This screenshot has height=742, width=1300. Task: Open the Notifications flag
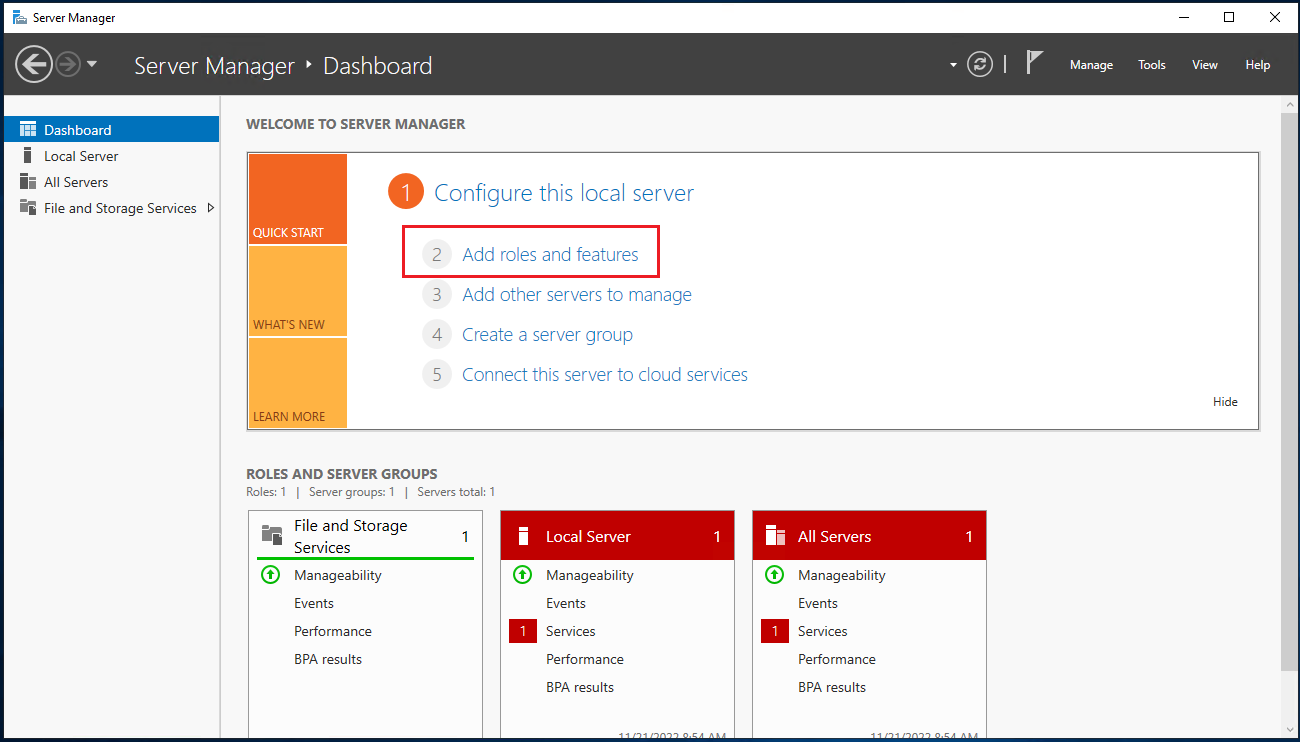coord(1035,63)
